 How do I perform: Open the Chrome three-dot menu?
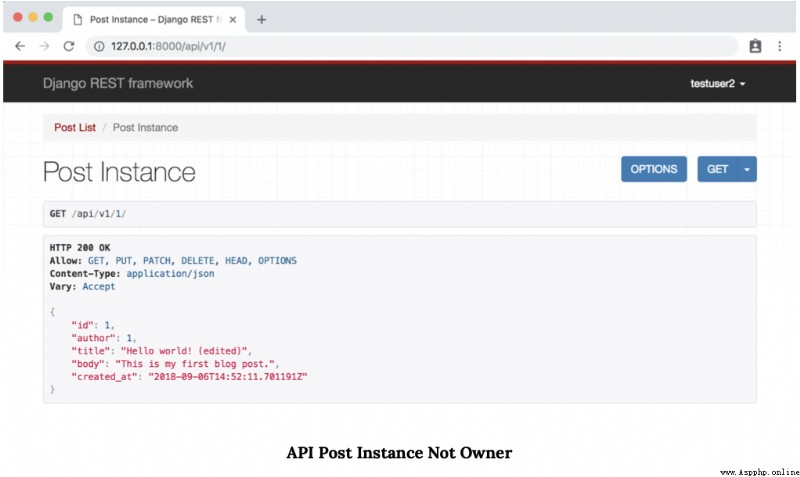click(x=780, y=46)
